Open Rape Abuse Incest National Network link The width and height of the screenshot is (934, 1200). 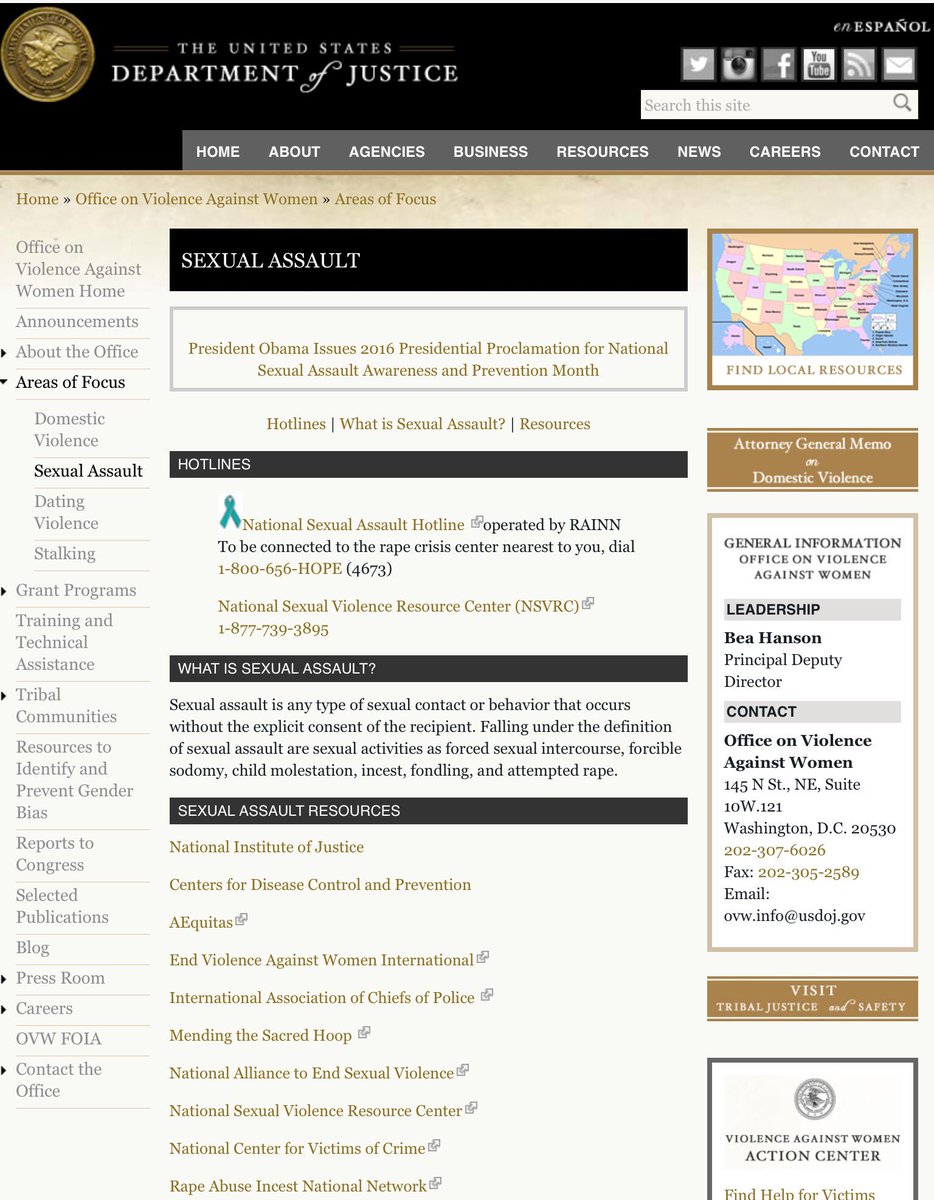click(298, 1187)
